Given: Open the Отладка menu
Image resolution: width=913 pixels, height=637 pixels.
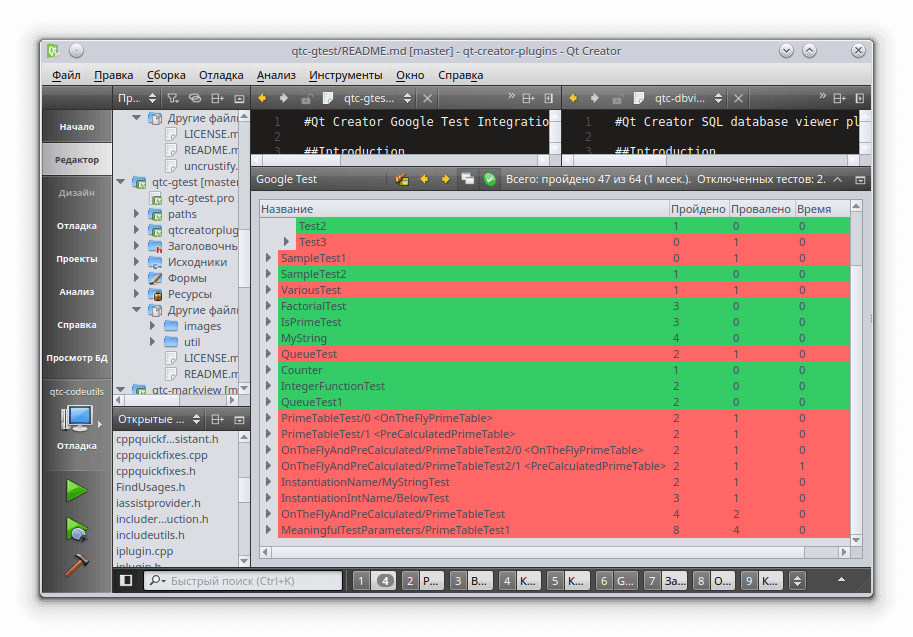Looking at the screenshot, I should pyautogui.click(x=221, y=75).
